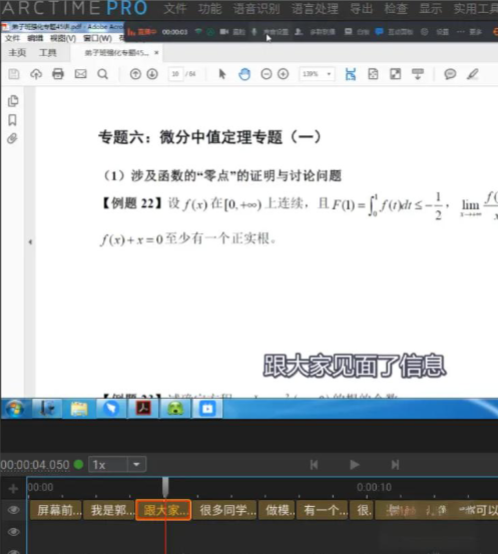Select the Hand pan tool in Acrobat
Screen dimensions: 498x554
pos(244,74)
